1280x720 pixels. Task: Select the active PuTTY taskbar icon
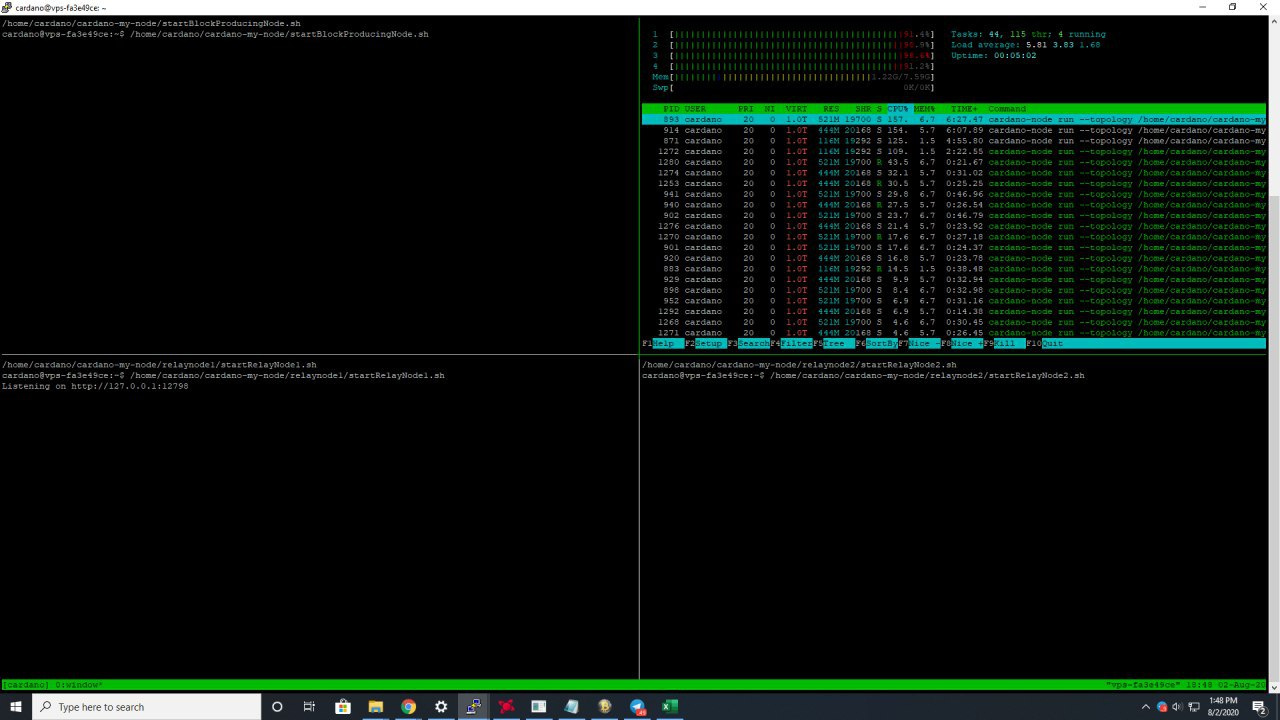click(474, 706)
